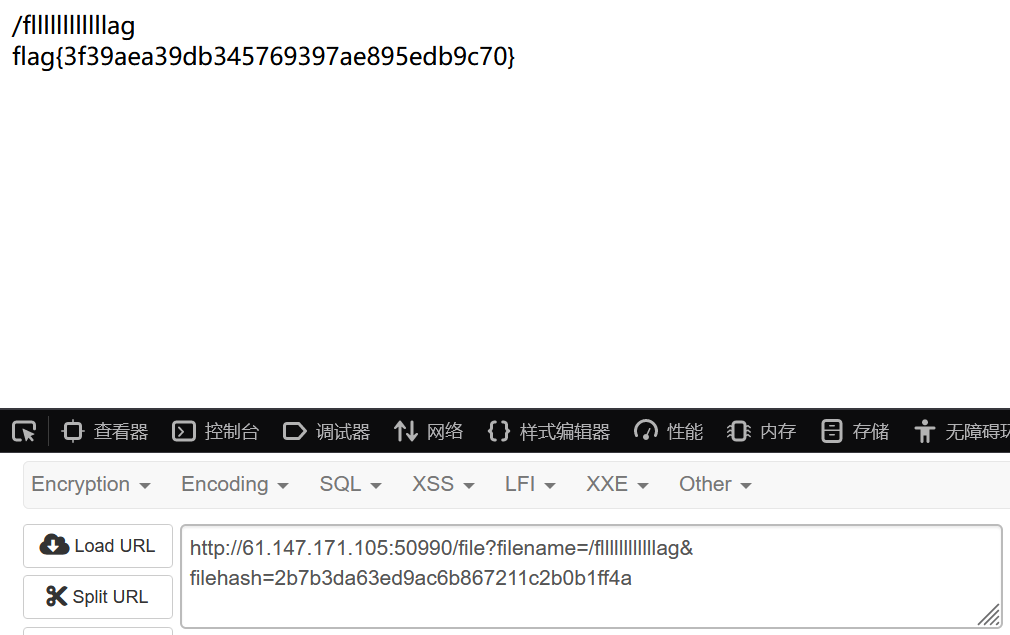The height and width of the screenshot is (635, 1010).
Task: Click the Debugger (调试器) icon
Action: coord(295,431)
